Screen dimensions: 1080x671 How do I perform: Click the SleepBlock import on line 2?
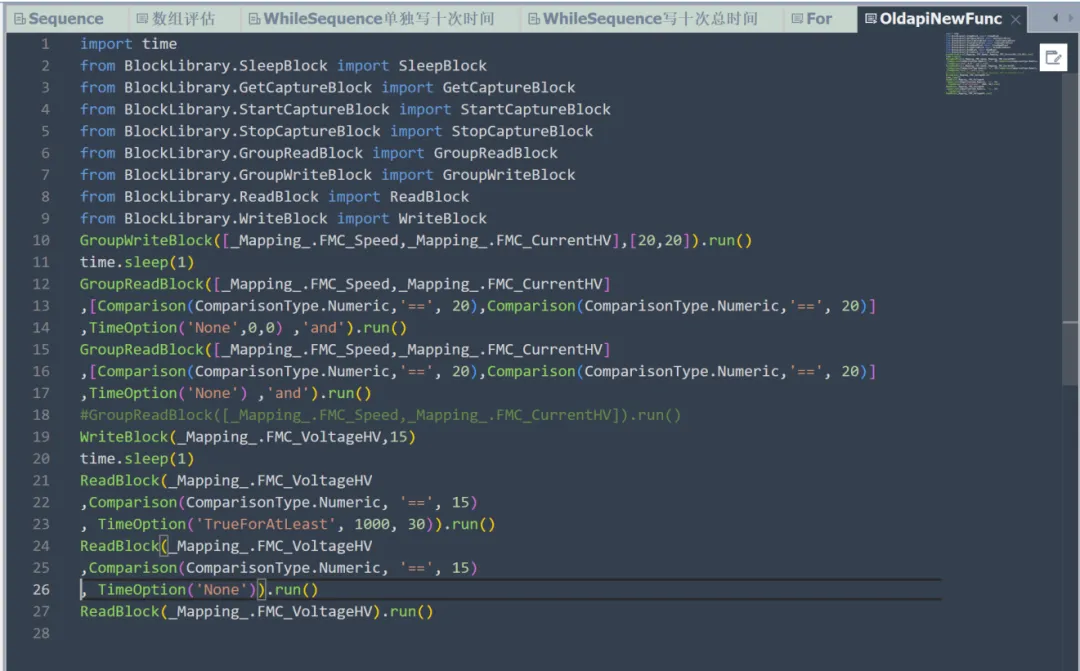(283, 65)
